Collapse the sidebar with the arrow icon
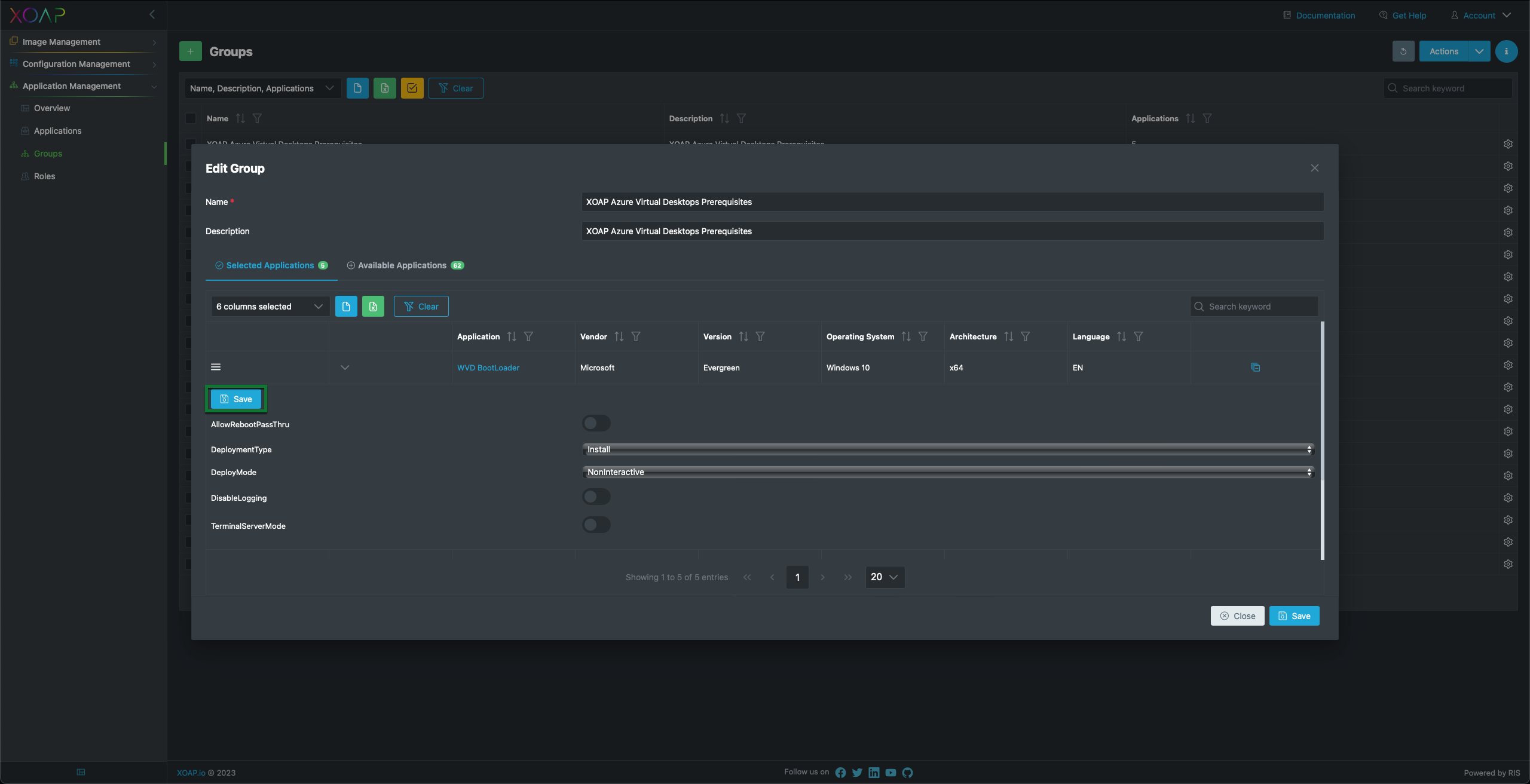1530x784 pixels. tap(152, 14)
